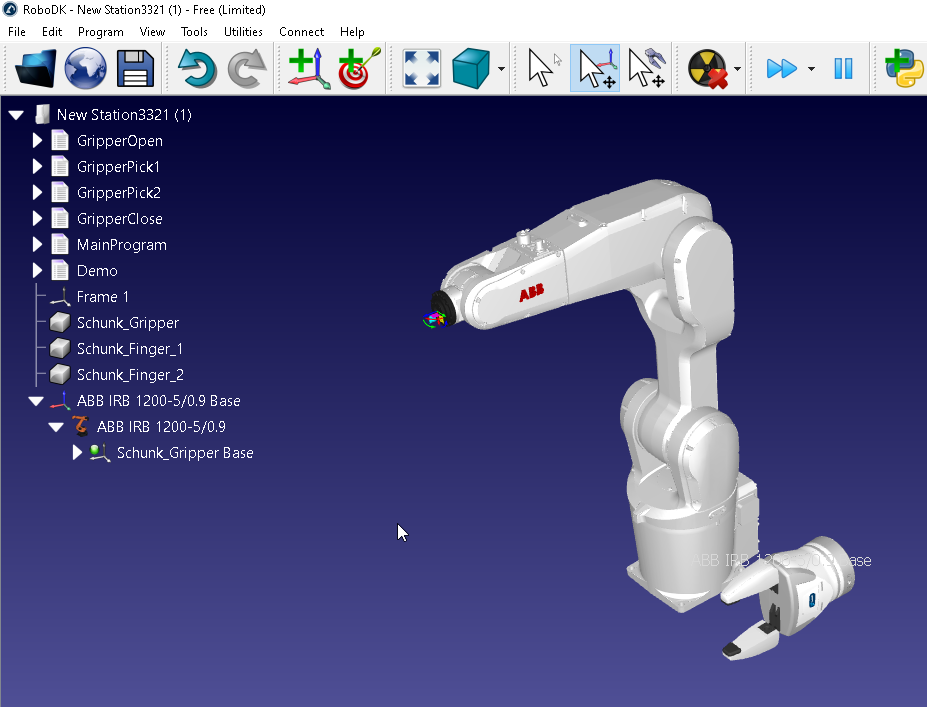927x707 pixels.
Task: Open the Help menu
Action: click(352, 32)
